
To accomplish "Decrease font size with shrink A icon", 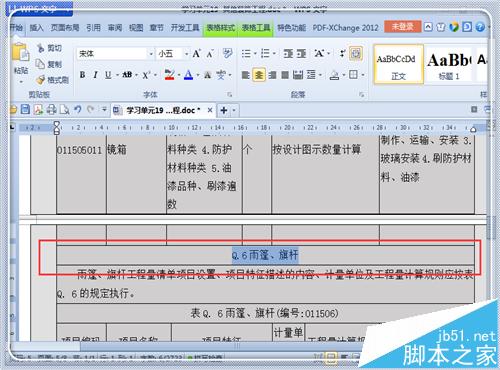I will [210, 54].
